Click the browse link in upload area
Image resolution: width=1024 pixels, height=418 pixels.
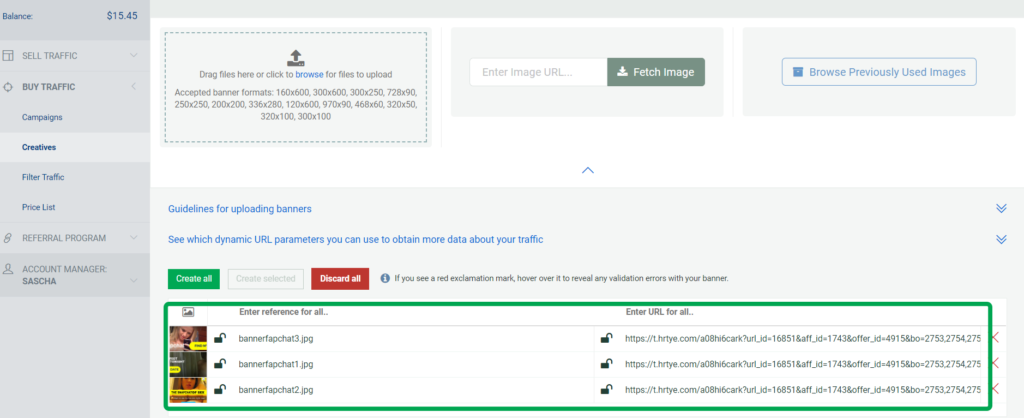click(x=309, y=74)
